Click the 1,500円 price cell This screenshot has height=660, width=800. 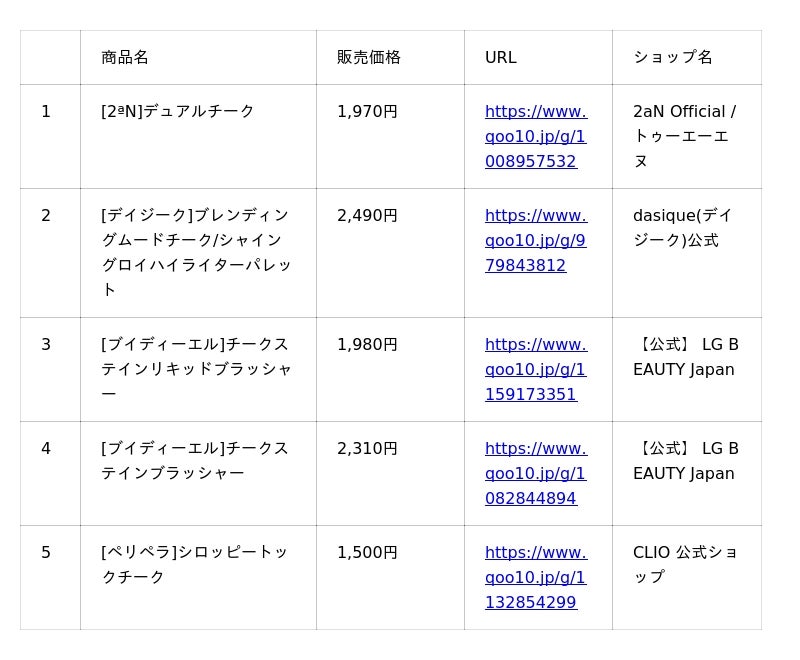[367, 552]
